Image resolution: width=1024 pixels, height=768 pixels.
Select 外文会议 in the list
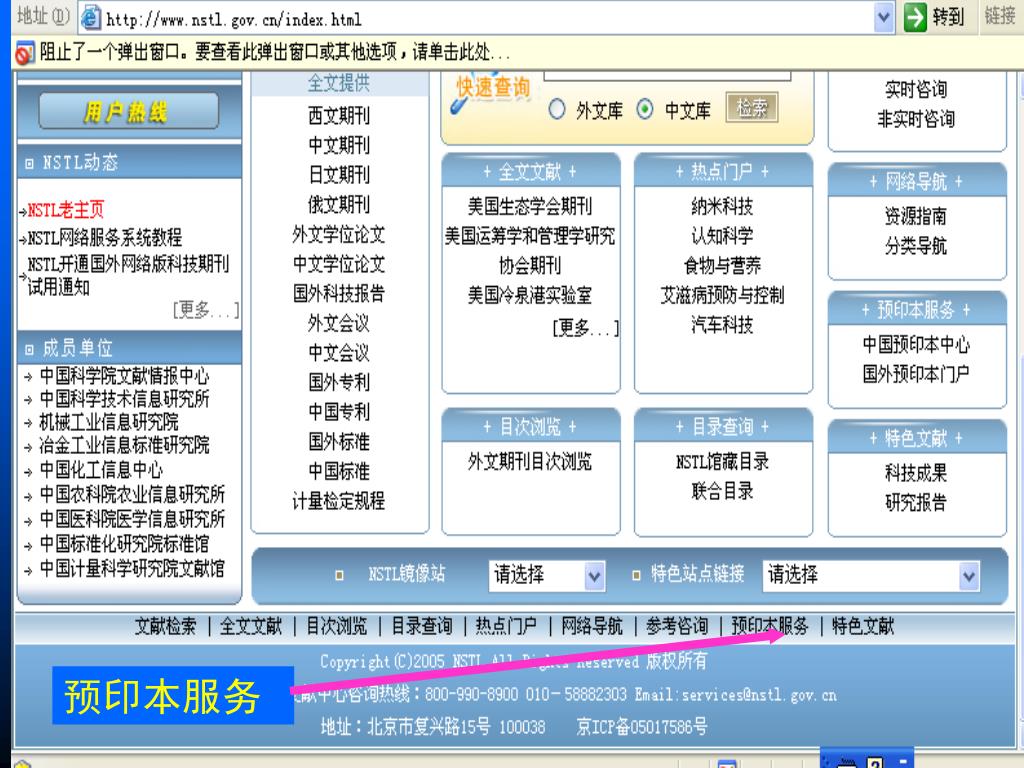(339, 323)
